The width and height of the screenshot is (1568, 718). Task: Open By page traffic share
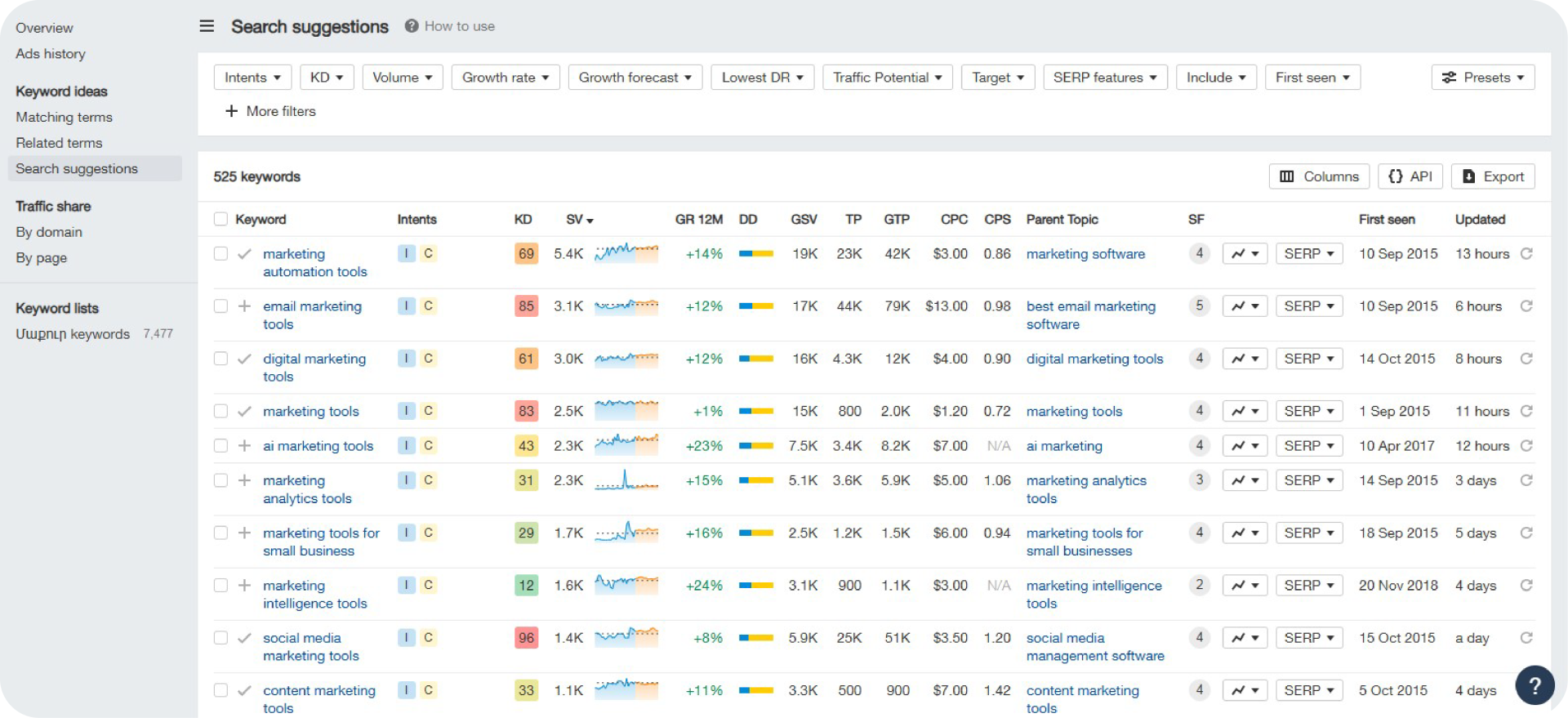tap(41, 258)
